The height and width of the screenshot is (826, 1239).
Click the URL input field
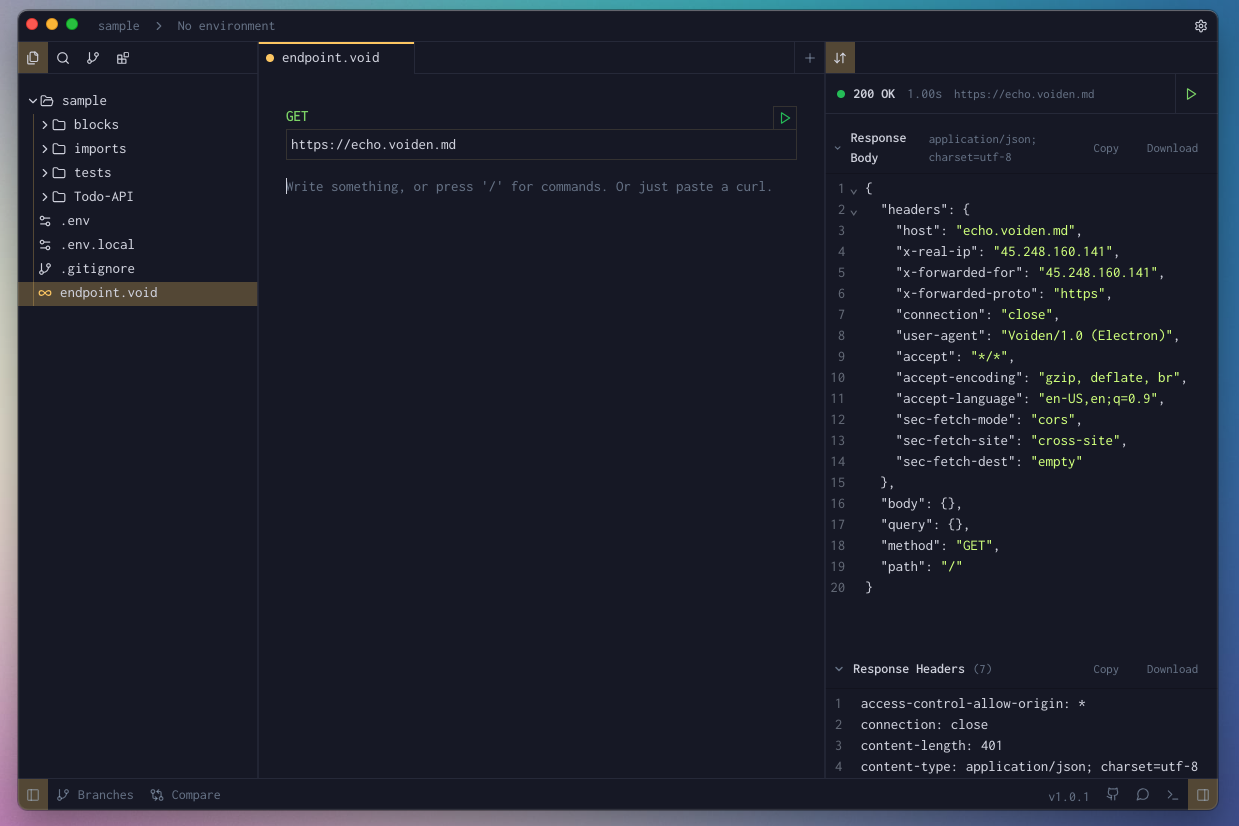(540, 145)
